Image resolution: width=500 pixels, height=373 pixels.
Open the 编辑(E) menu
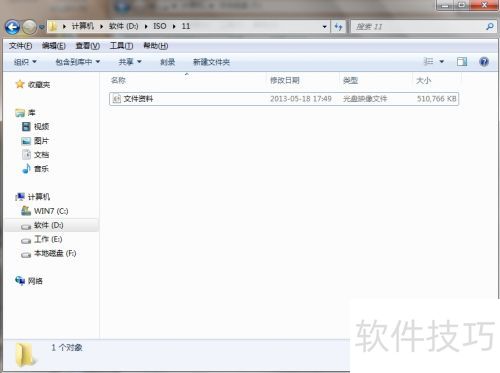[x=54, y=46]
